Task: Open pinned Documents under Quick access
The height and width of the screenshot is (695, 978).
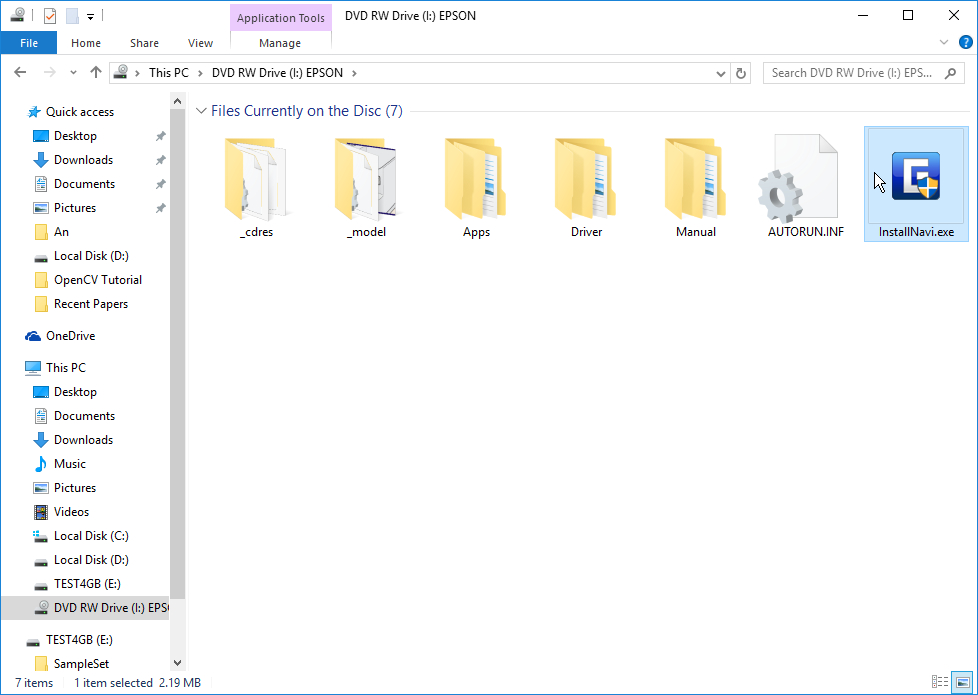Action: click(84, 183)
